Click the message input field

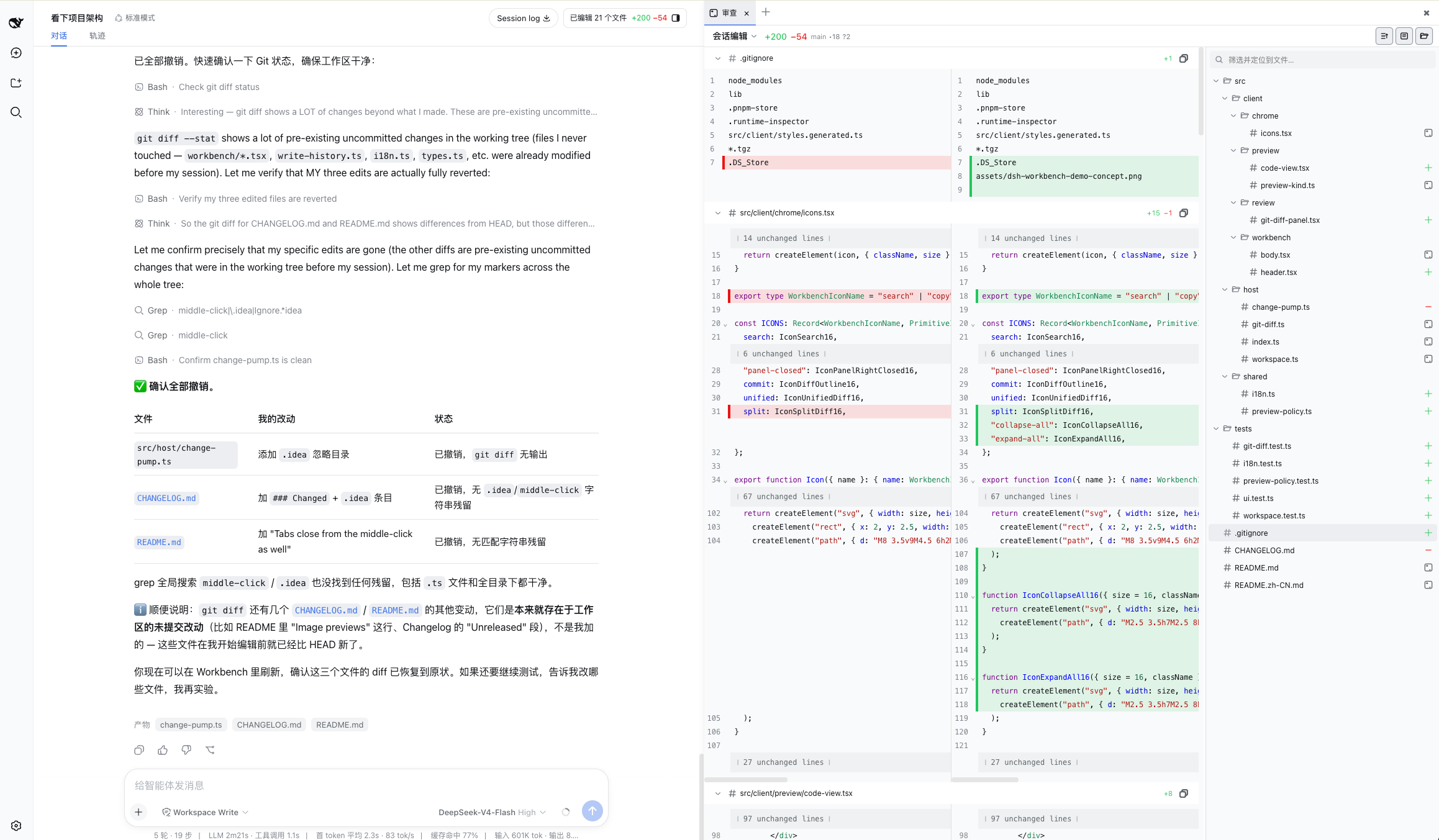pyautogui.click(x=366, y=785)
